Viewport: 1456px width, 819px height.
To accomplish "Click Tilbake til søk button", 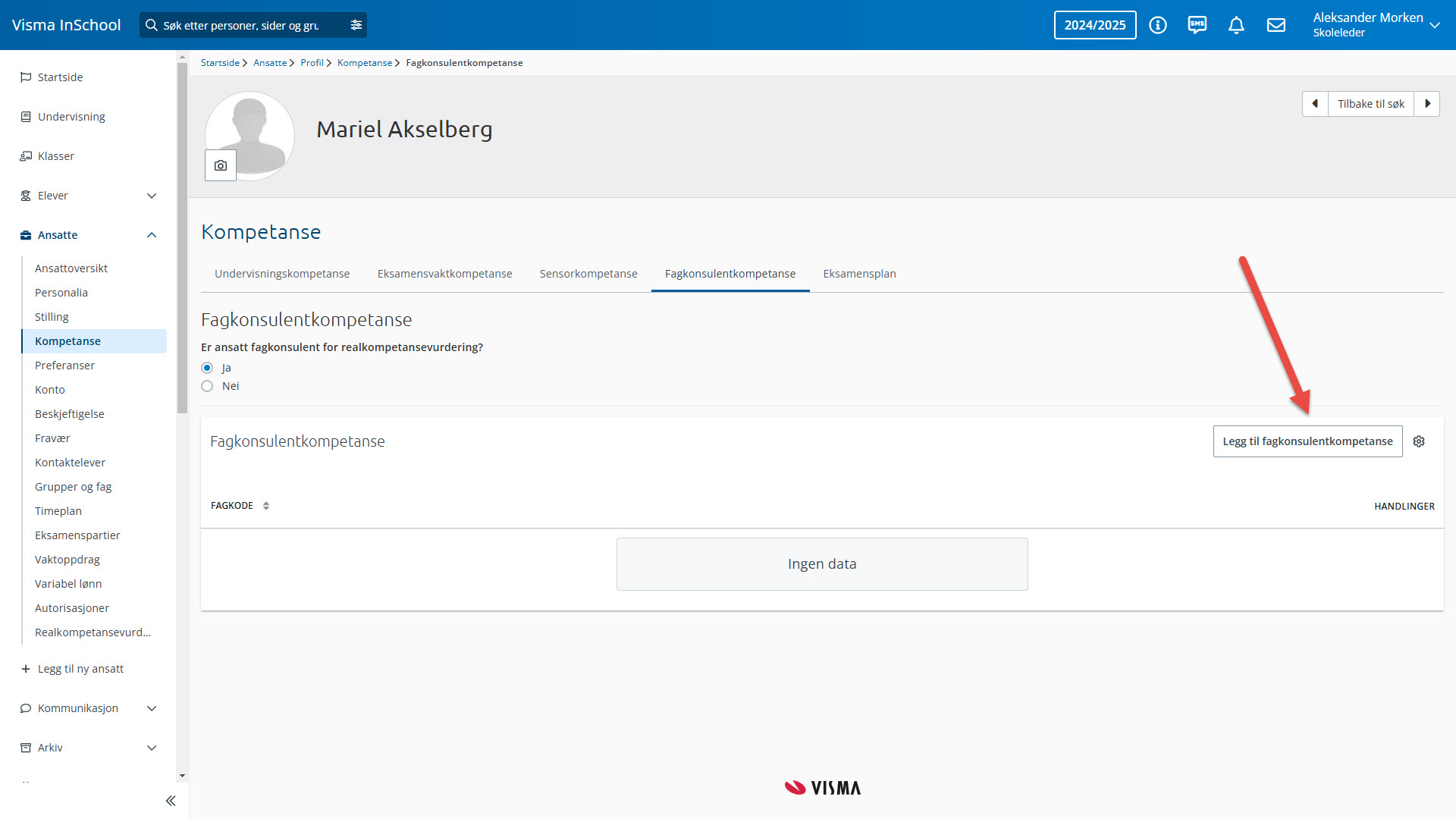I will (1370, 104).
